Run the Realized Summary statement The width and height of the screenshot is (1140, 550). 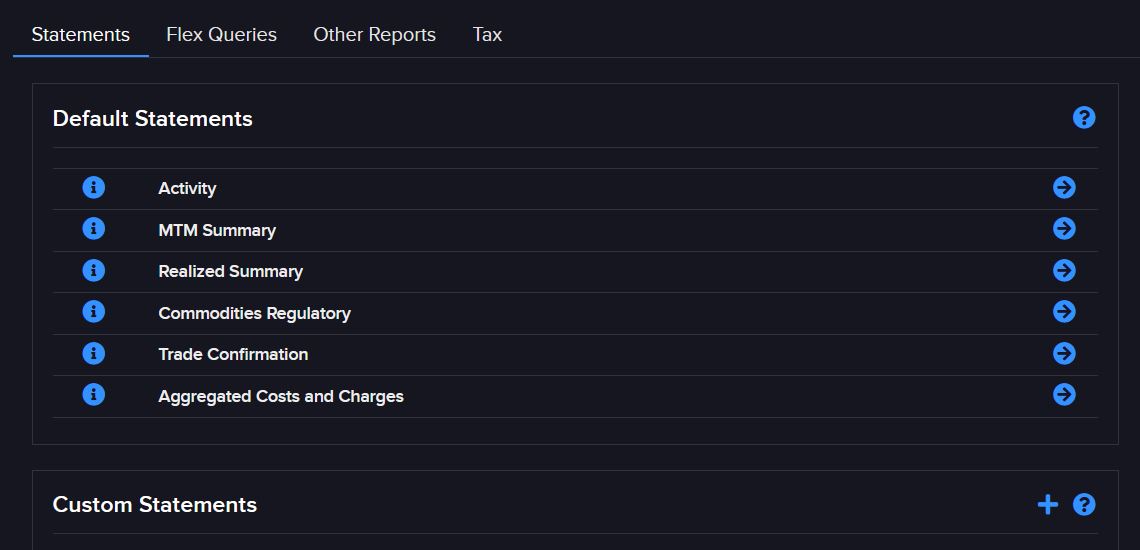(x=1064, y=271)
